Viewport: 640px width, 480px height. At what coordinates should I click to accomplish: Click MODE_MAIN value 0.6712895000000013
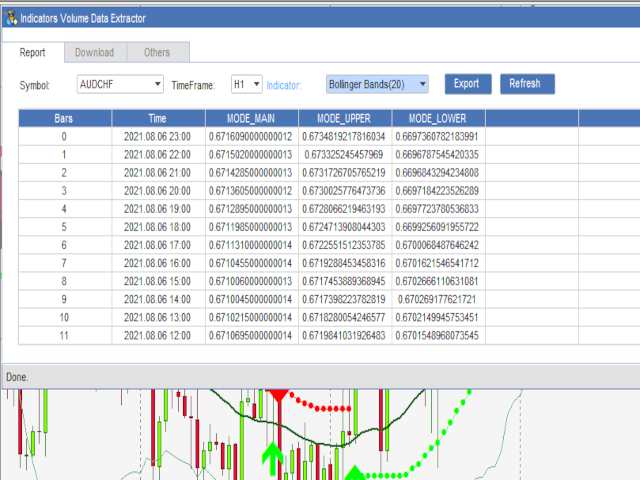(x=251, y=209)
